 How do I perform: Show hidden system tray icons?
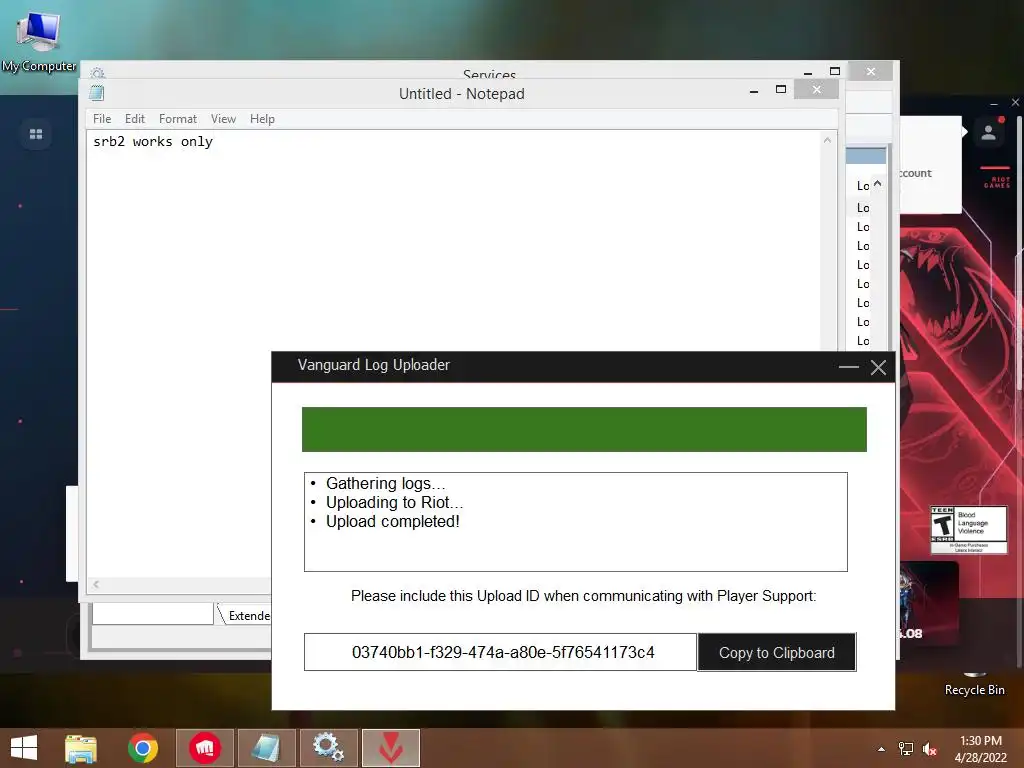point(882,749)
